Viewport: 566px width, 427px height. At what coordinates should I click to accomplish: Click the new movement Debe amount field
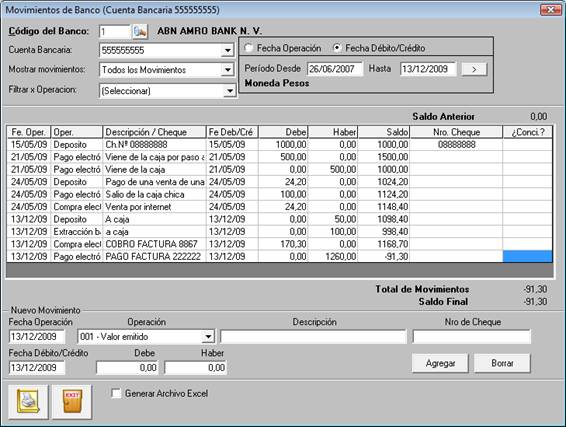pos(127,368)
